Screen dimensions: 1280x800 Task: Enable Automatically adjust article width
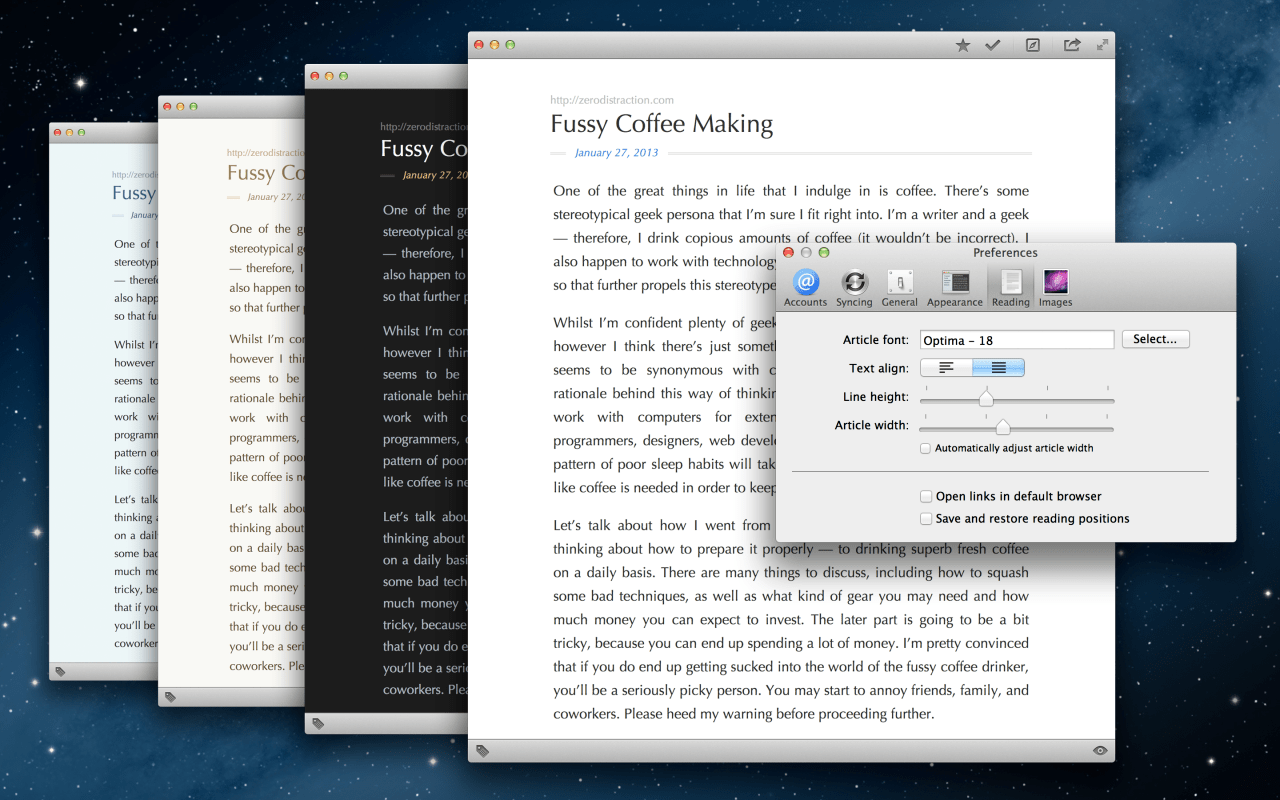coord(925,448)
